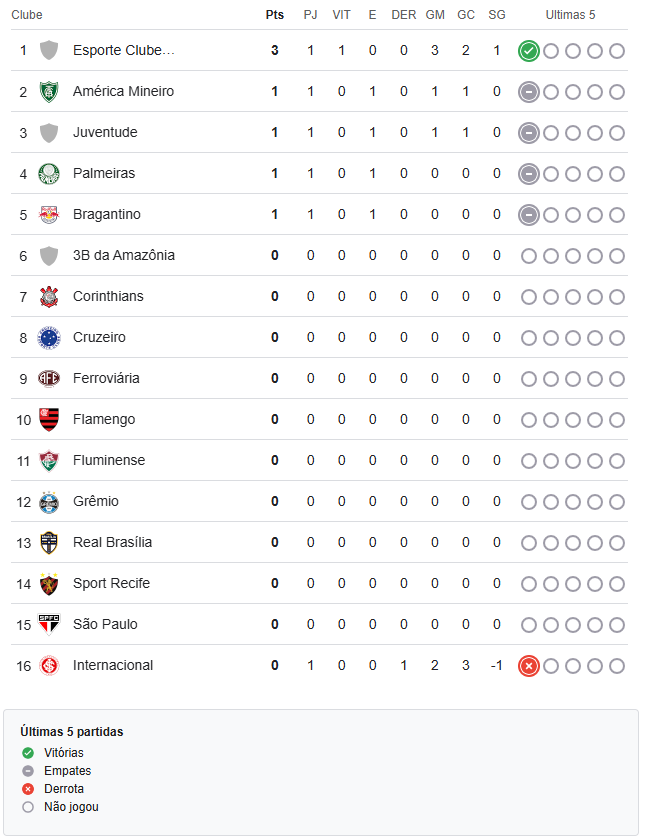Click the Bragantino club crest
Viewport: 658px width, 840px height.
(49, 215)
